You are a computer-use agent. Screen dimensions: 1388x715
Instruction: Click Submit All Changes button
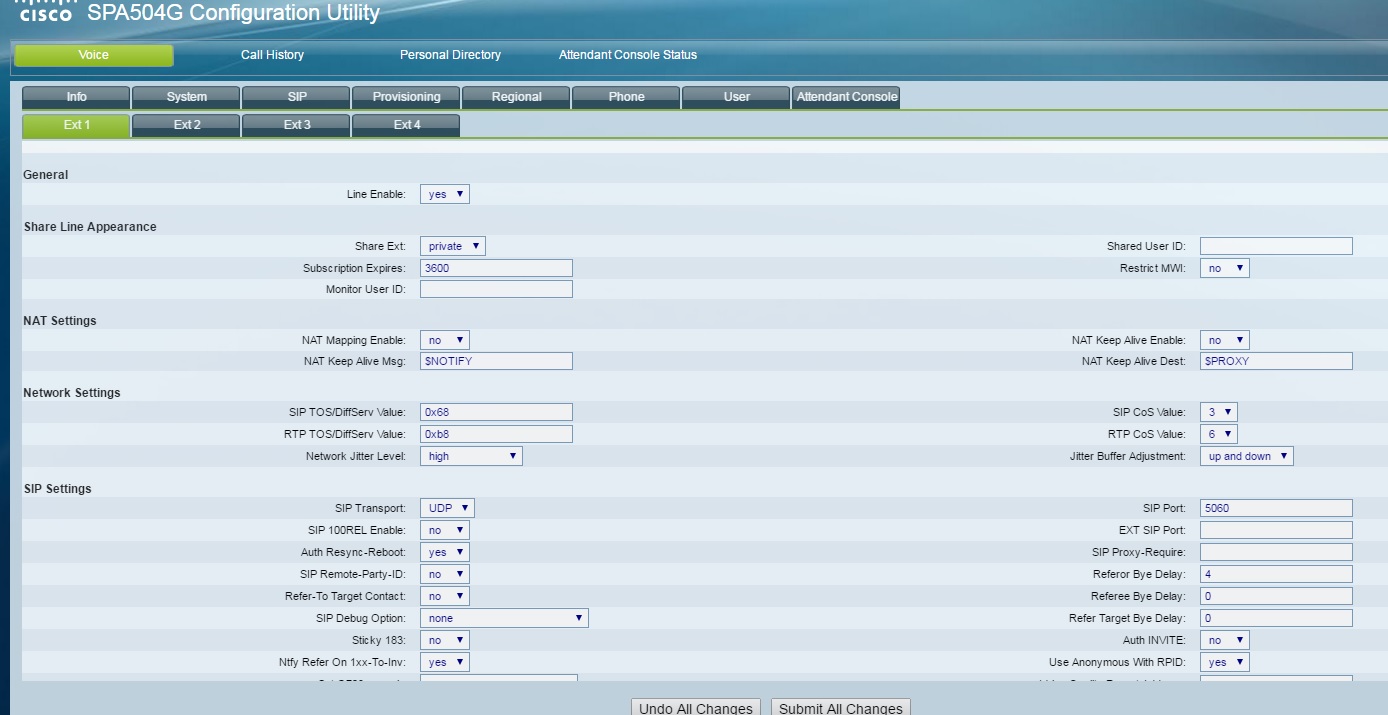841,707
